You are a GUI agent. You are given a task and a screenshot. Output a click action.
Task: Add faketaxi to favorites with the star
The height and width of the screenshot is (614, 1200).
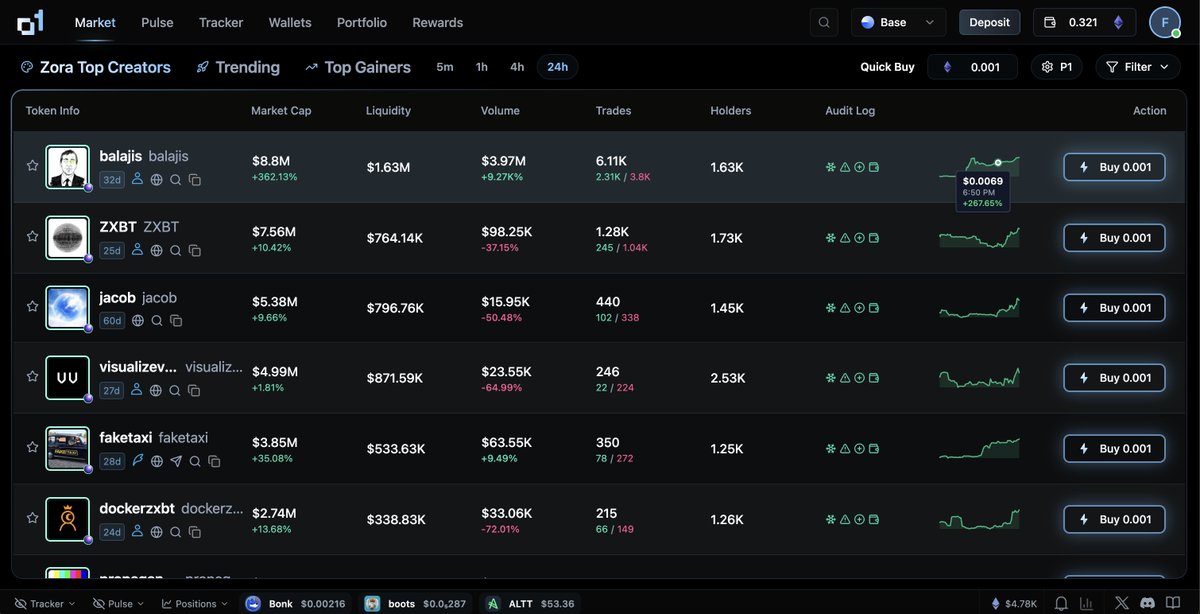[x=32, y=448]
